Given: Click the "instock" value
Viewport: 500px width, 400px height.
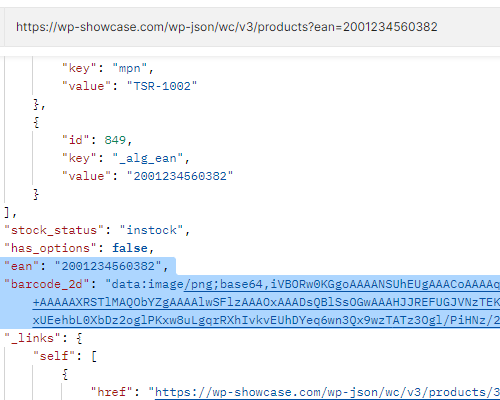Looking at the screenshot, I should pos(151,230).
